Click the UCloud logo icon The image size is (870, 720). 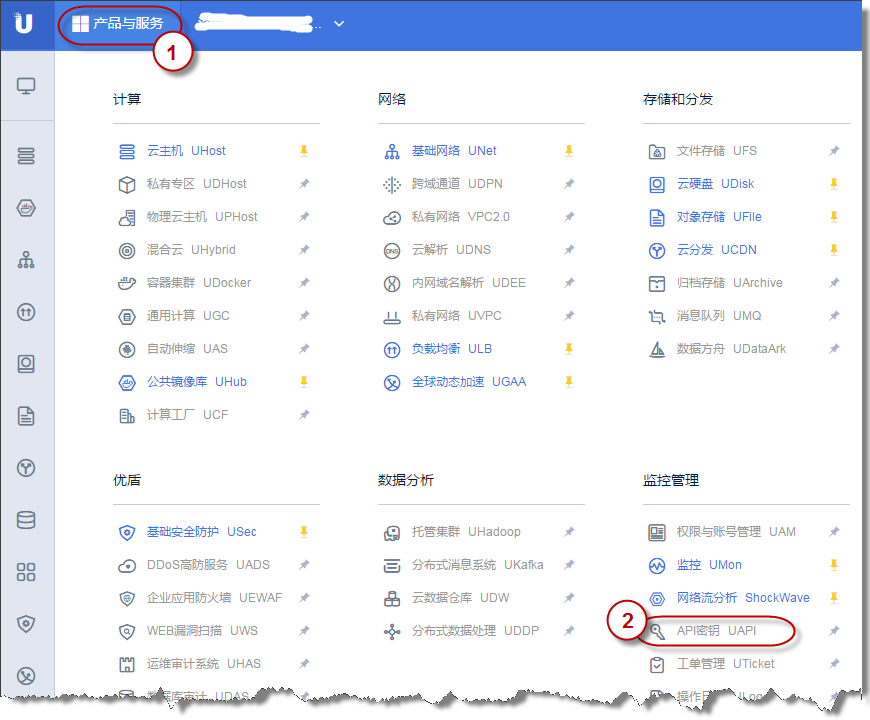tap(24, 23)
